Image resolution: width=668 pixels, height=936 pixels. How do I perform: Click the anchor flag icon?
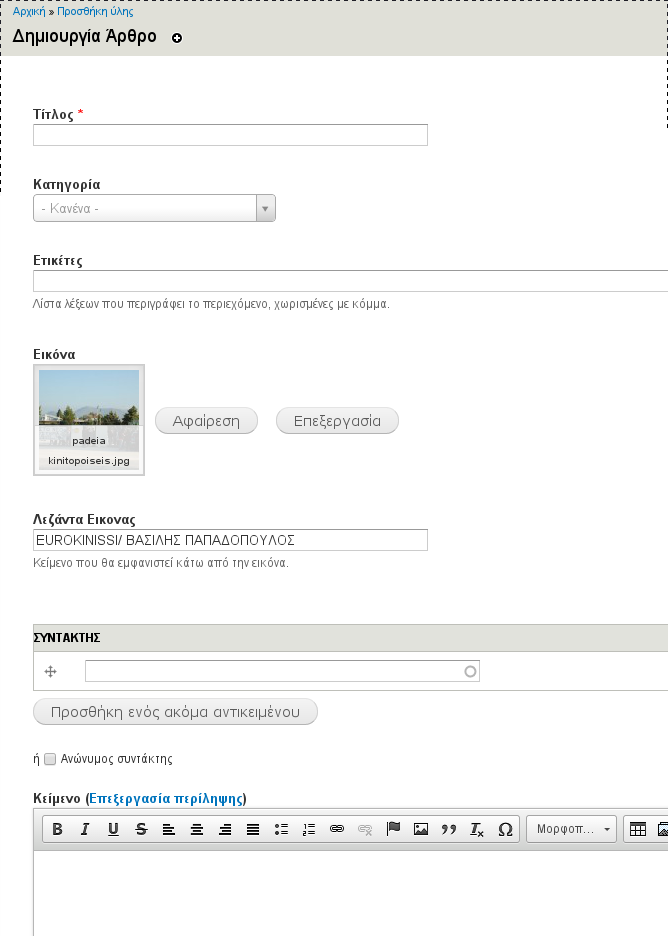[393, 829]
